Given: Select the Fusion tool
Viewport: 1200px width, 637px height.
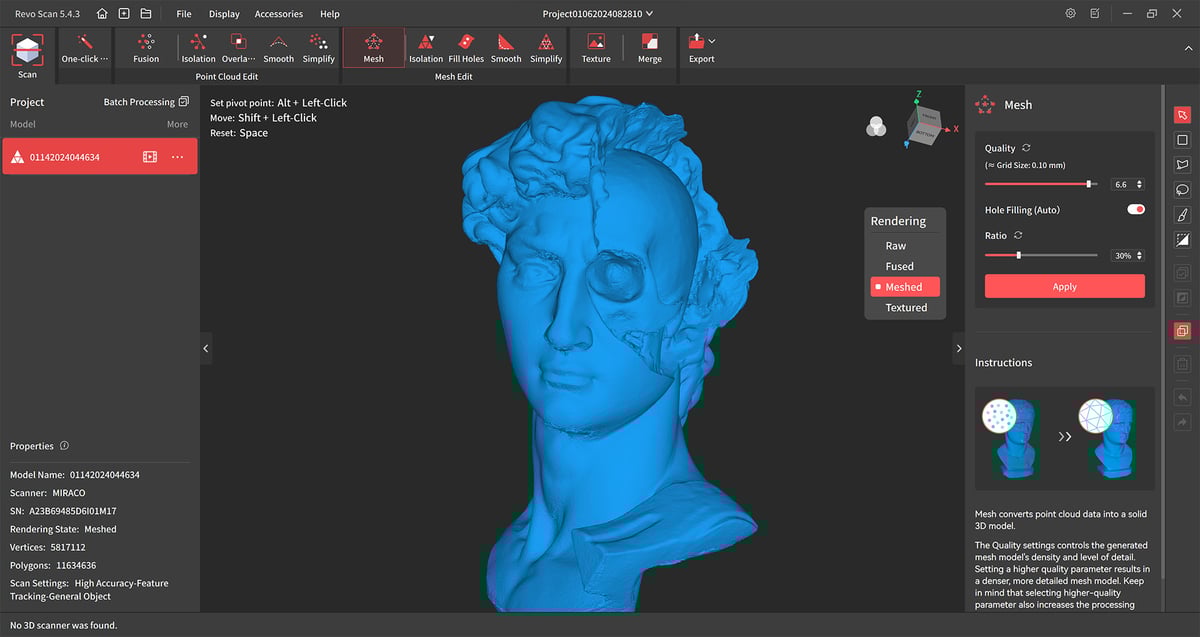Looking at the screenshot, I should tap(146, 47).
